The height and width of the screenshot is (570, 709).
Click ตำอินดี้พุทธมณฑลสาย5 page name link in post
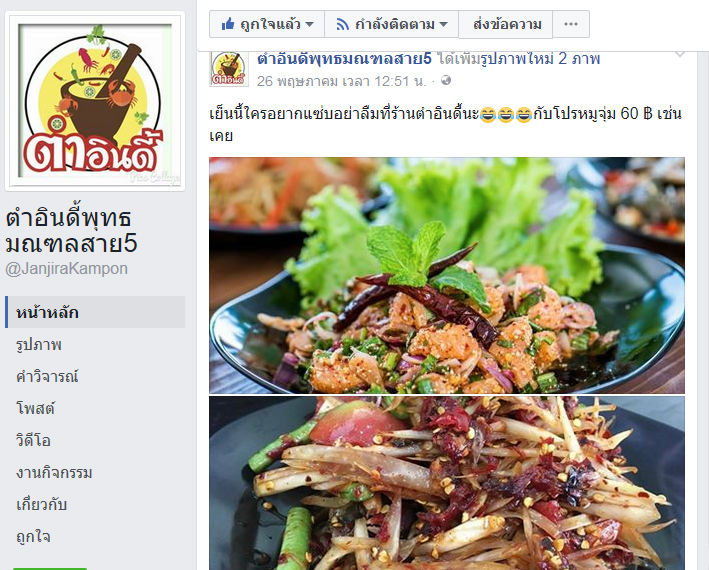344,59
